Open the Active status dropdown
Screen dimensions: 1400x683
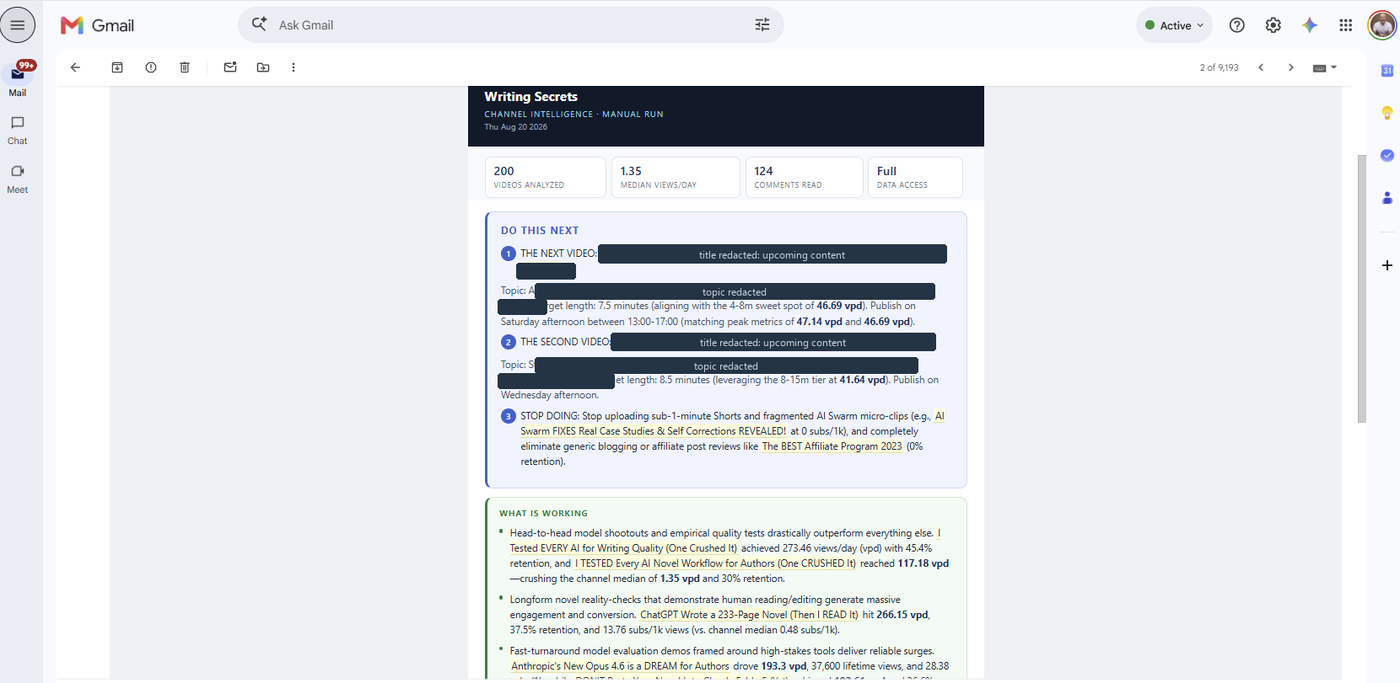tap(1174, 25)
